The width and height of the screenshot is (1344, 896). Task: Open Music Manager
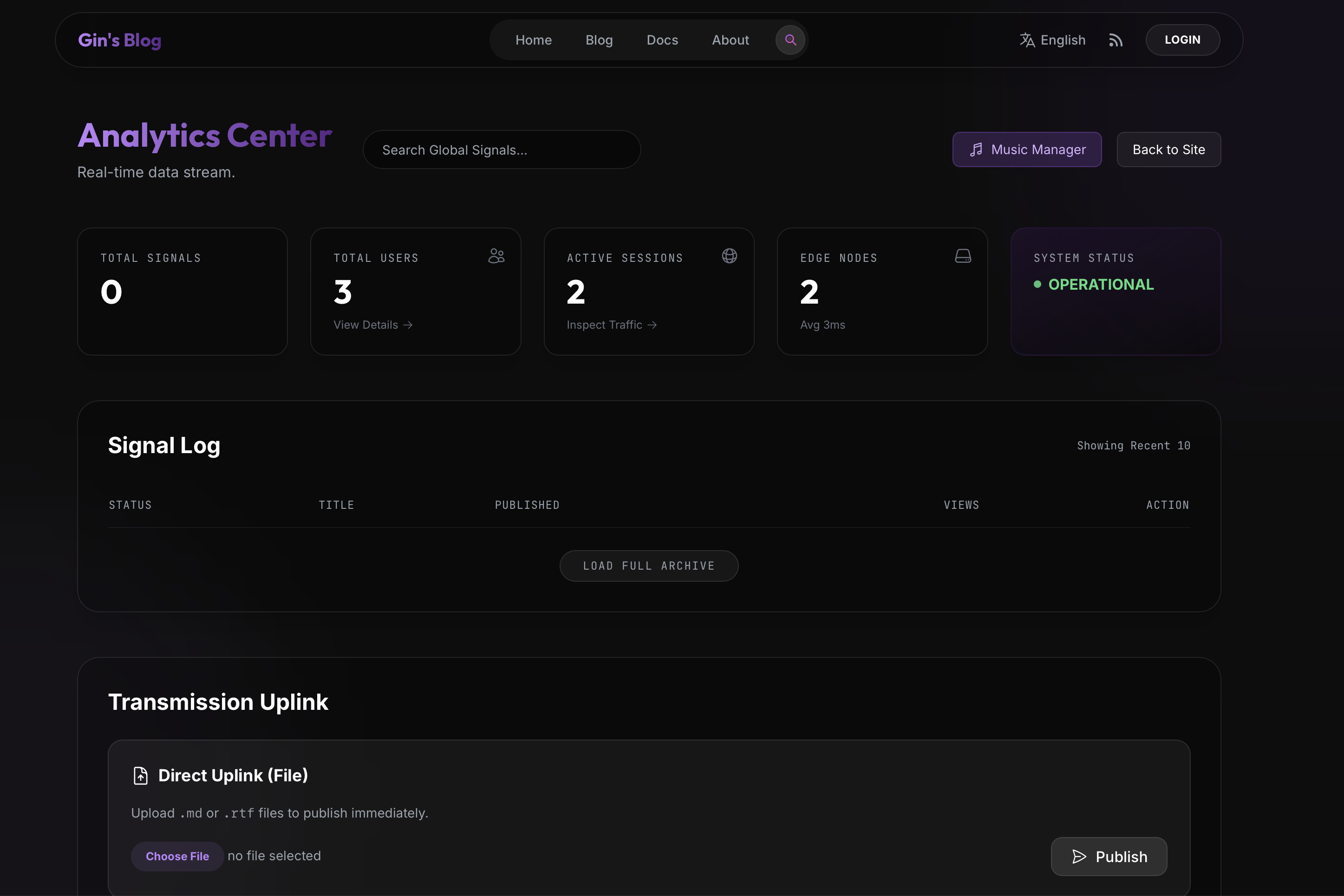(x=1027, y=149)
